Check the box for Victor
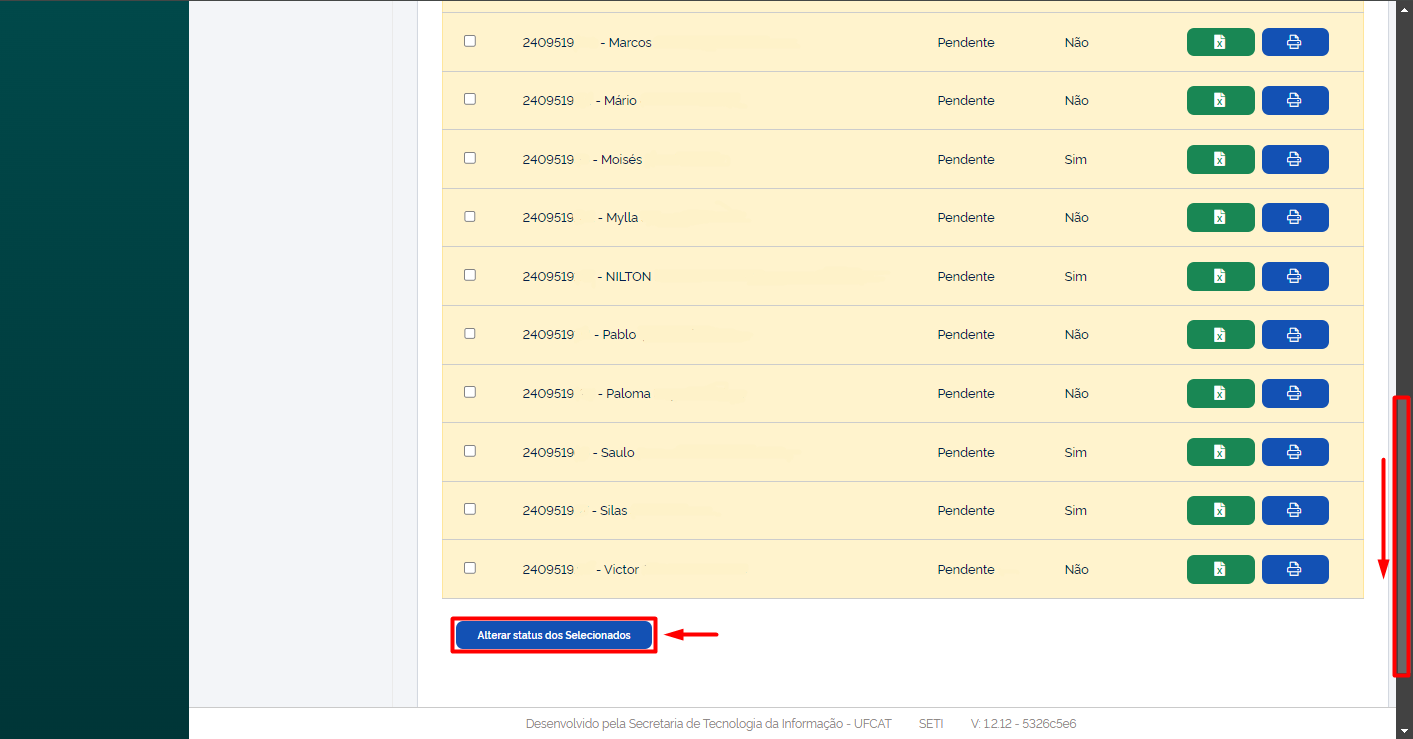This screenshot has width=1413, height=739. point(470,568)
